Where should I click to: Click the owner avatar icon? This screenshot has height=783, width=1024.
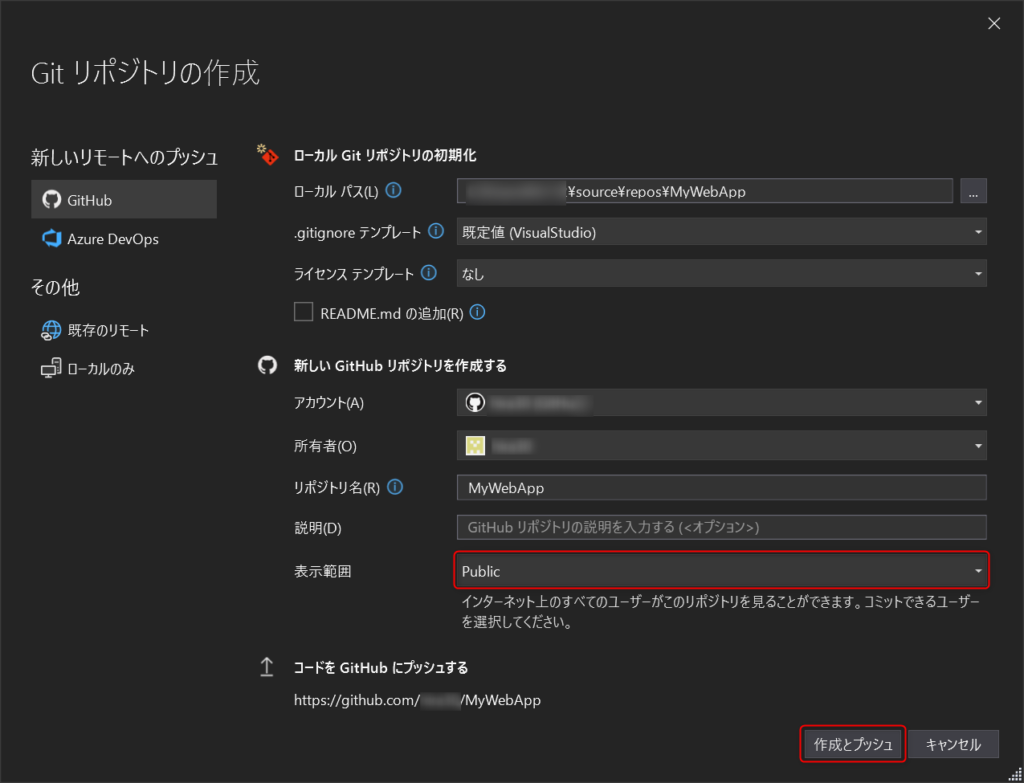pos(475,445)
